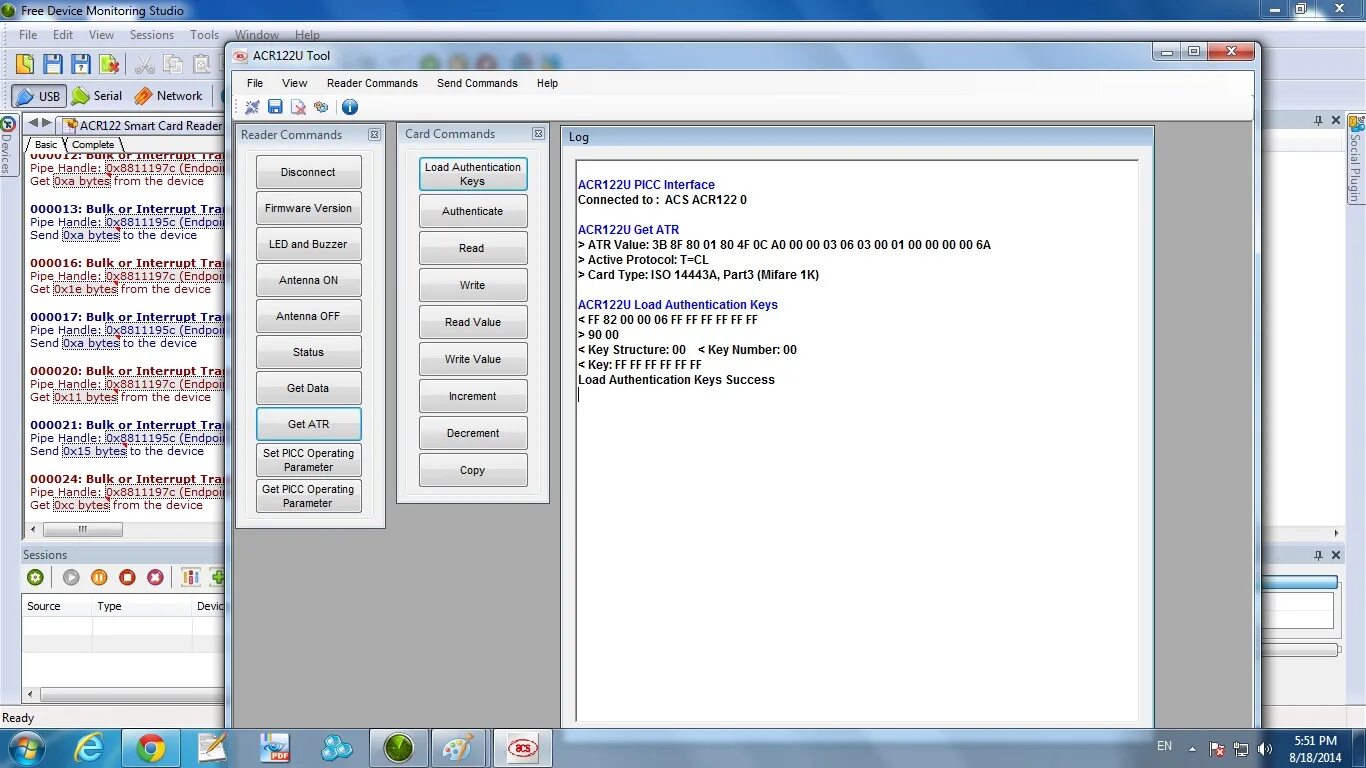Click the copy icon in Monitoring Studio toolbar
1366x768 pixels.
coord(174,64)
